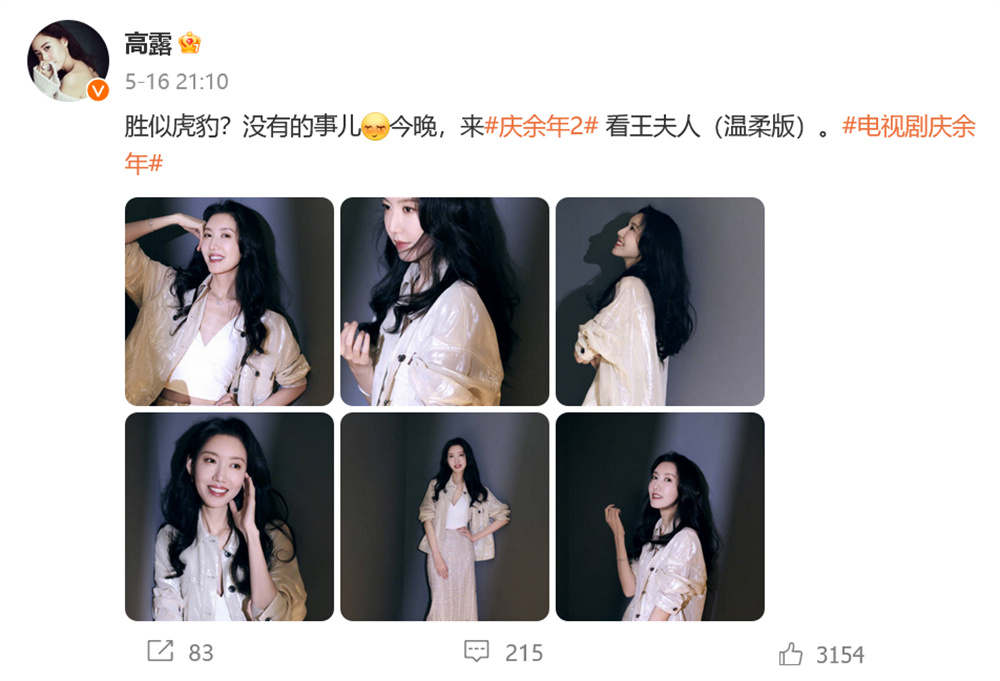This screenshot has height=681, width=1000.
Task: Click the comment count 215
Action: pos(524,653)
